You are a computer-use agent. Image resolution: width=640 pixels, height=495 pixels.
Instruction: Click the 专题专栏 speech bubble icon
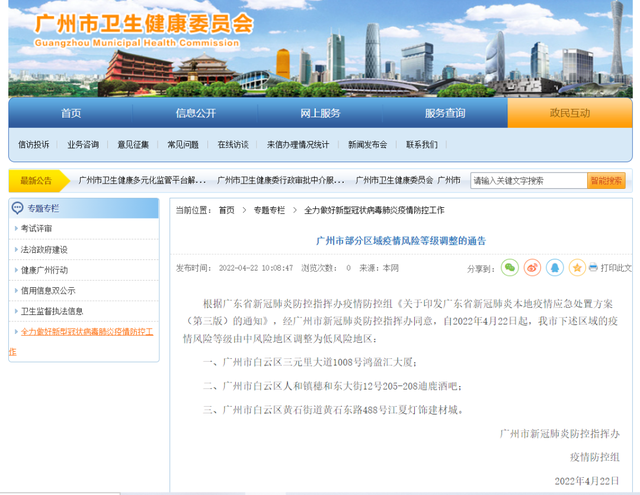pos(17,208)
